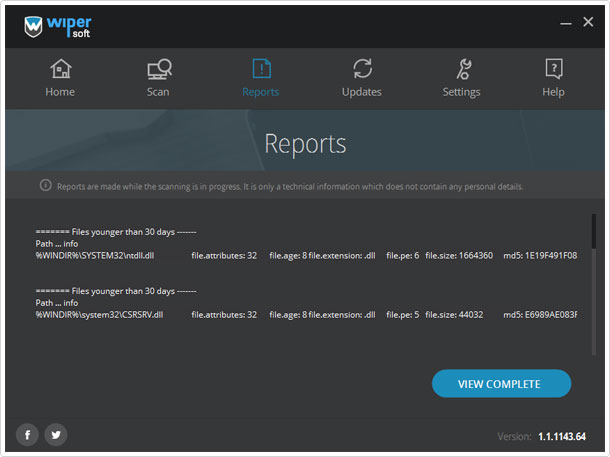Click the md5: E6989AE083F value

[x=540, y=315]
